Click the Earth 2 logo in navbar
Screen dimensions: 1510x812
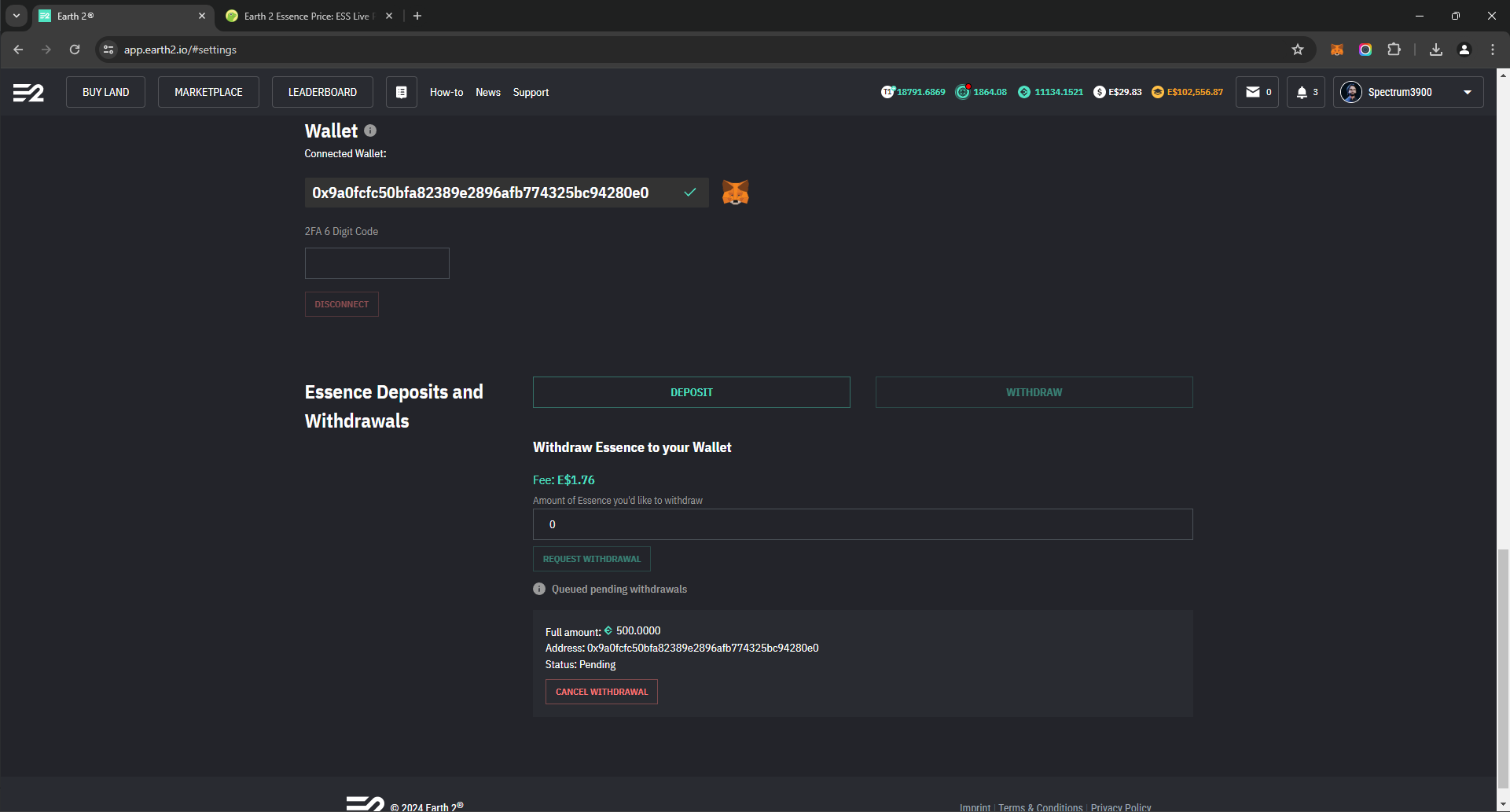click(28, 93)
